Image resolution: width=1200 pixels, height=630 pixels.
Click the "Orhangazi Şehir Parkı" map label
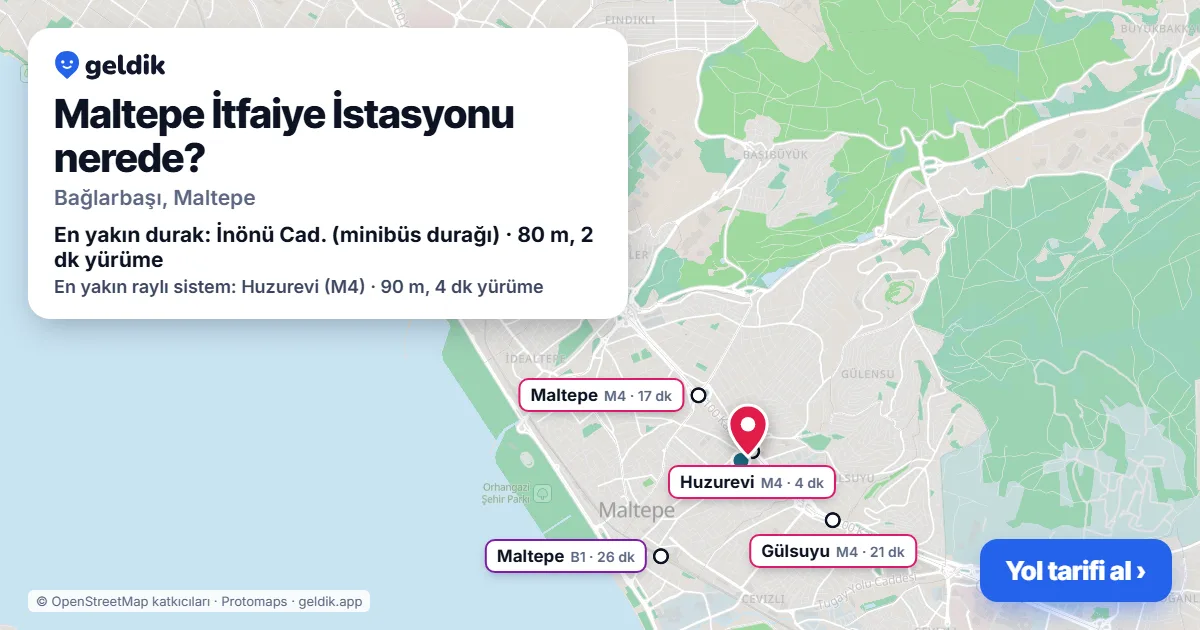(505, 492)
